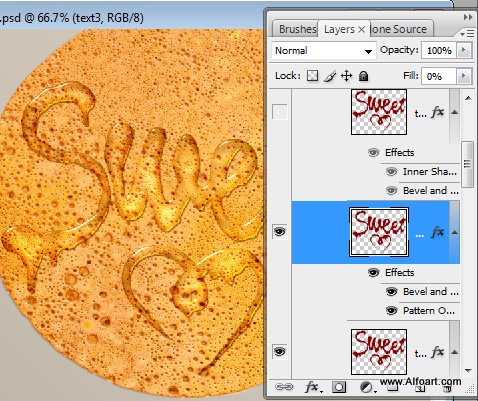The height and width of the screenshot is (401, 478).
Task: Click the selected layer's Sweet thumbnail
Action: [379, 232]
